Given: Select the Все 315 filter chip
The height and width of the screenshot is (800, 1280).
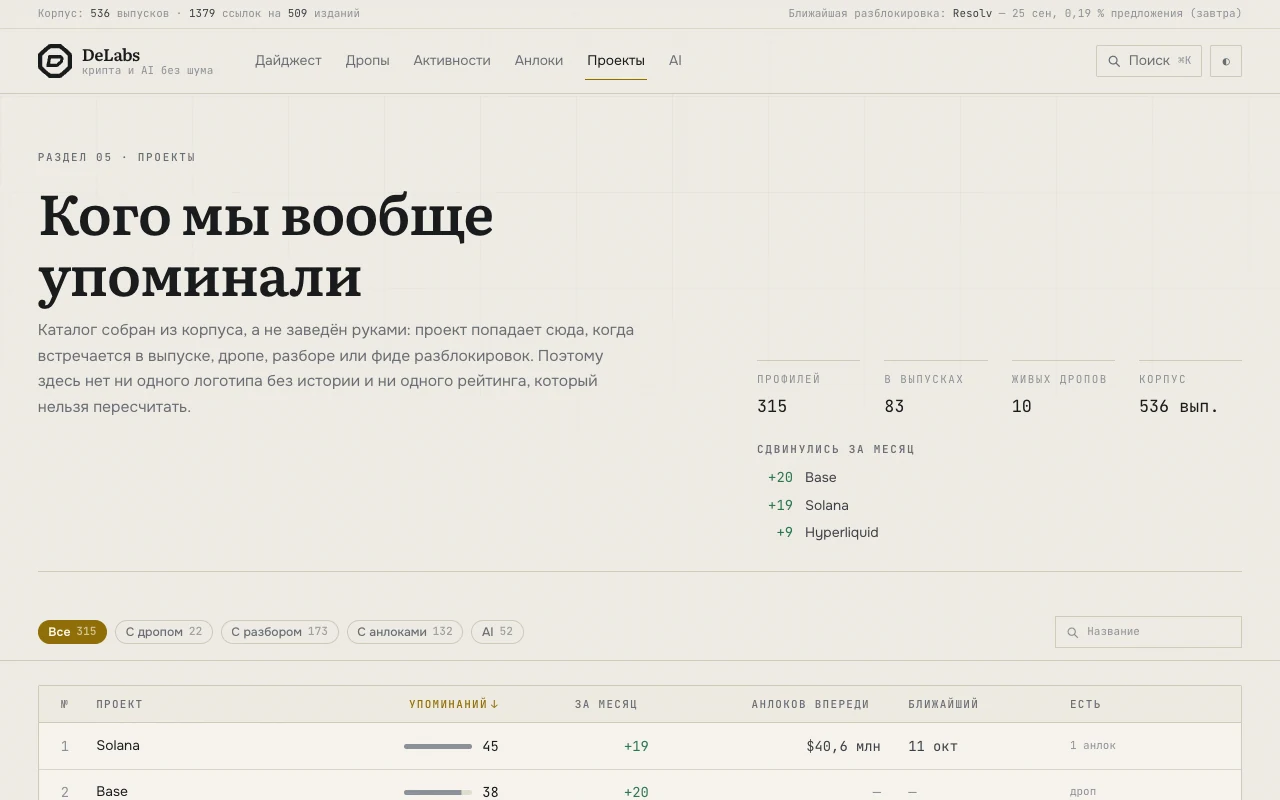Looking at the screenshot, I should pos(72,632).
